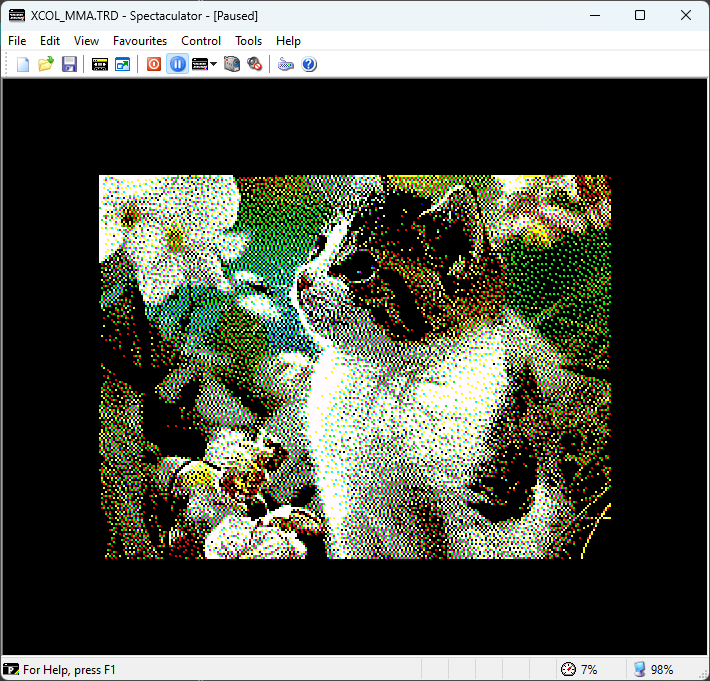710x681 pixels.
Task: Open help with the blue question icon
Action: [x=309, y=64]
